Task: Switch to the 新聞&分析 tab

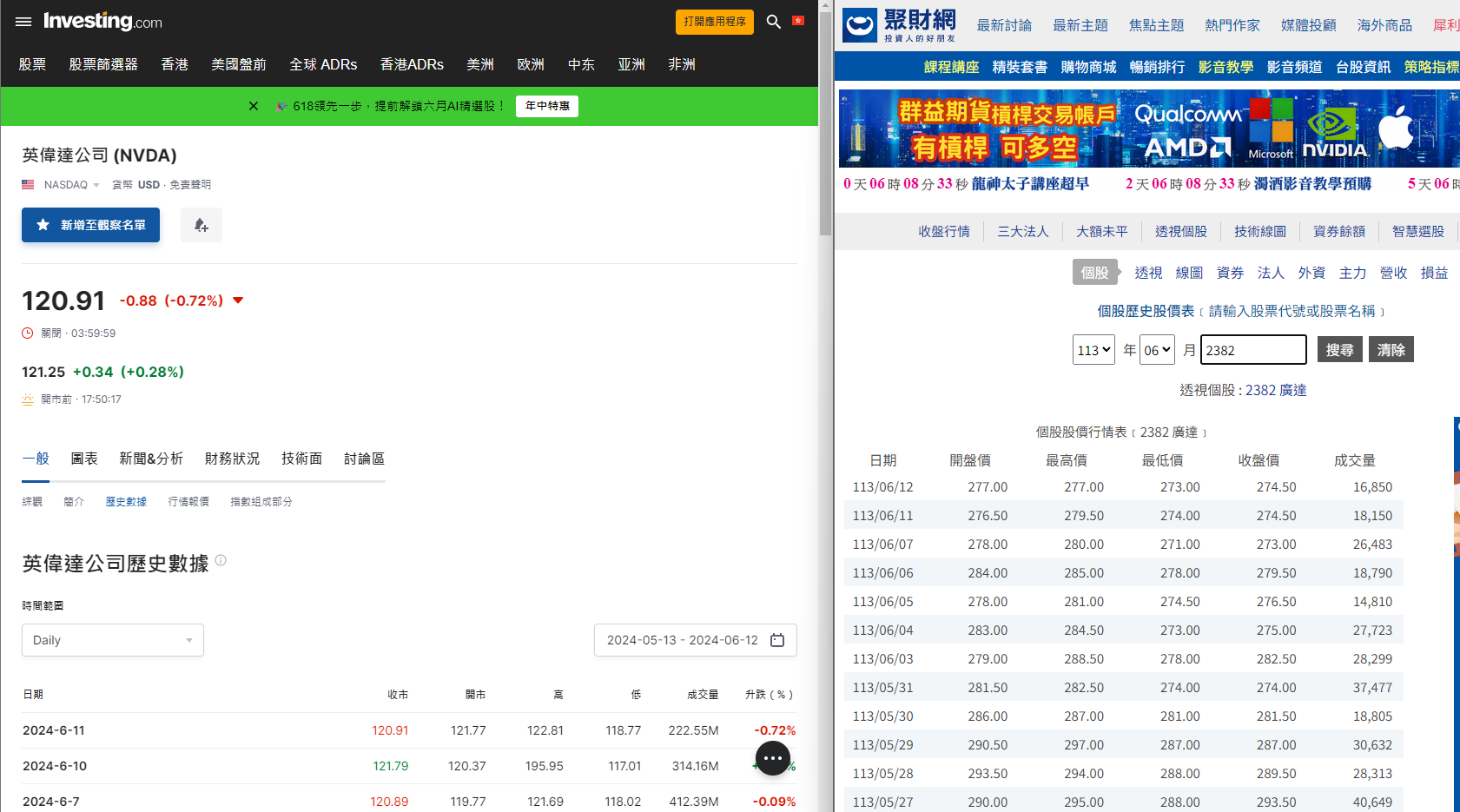Action: tap(151, 459)
